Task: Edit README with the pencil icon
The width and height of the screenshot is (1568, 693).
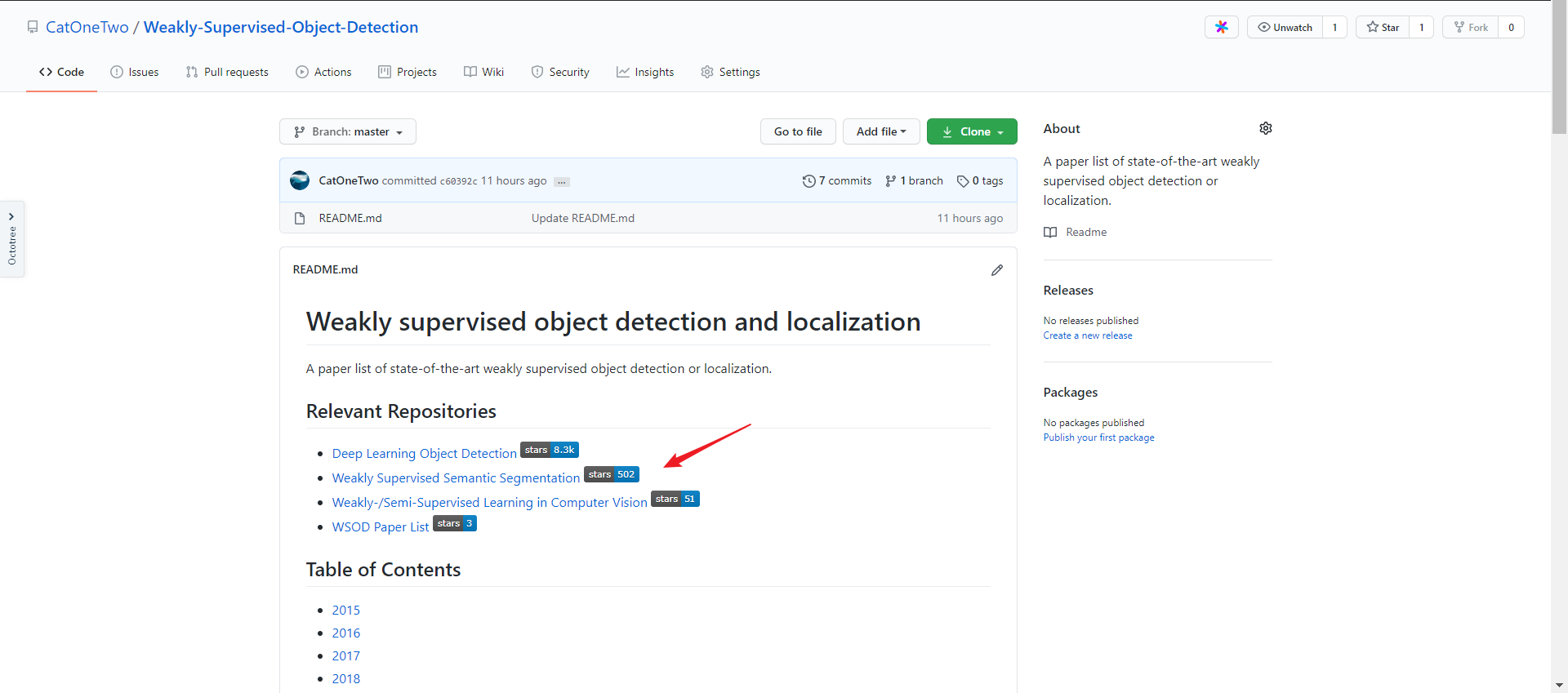Action: [996, 270]
